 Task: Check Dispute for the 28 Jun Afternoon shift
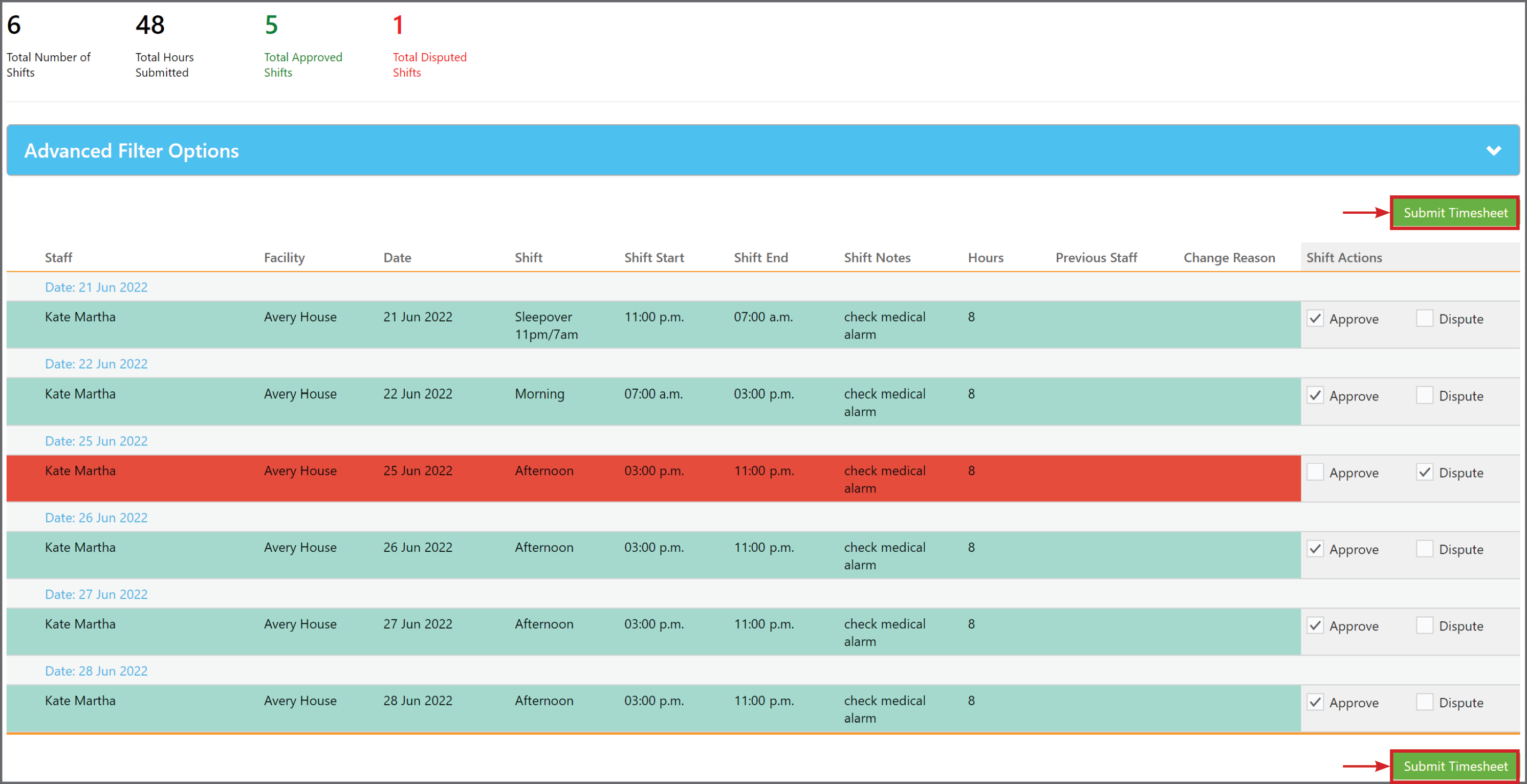click(1425, 702)
